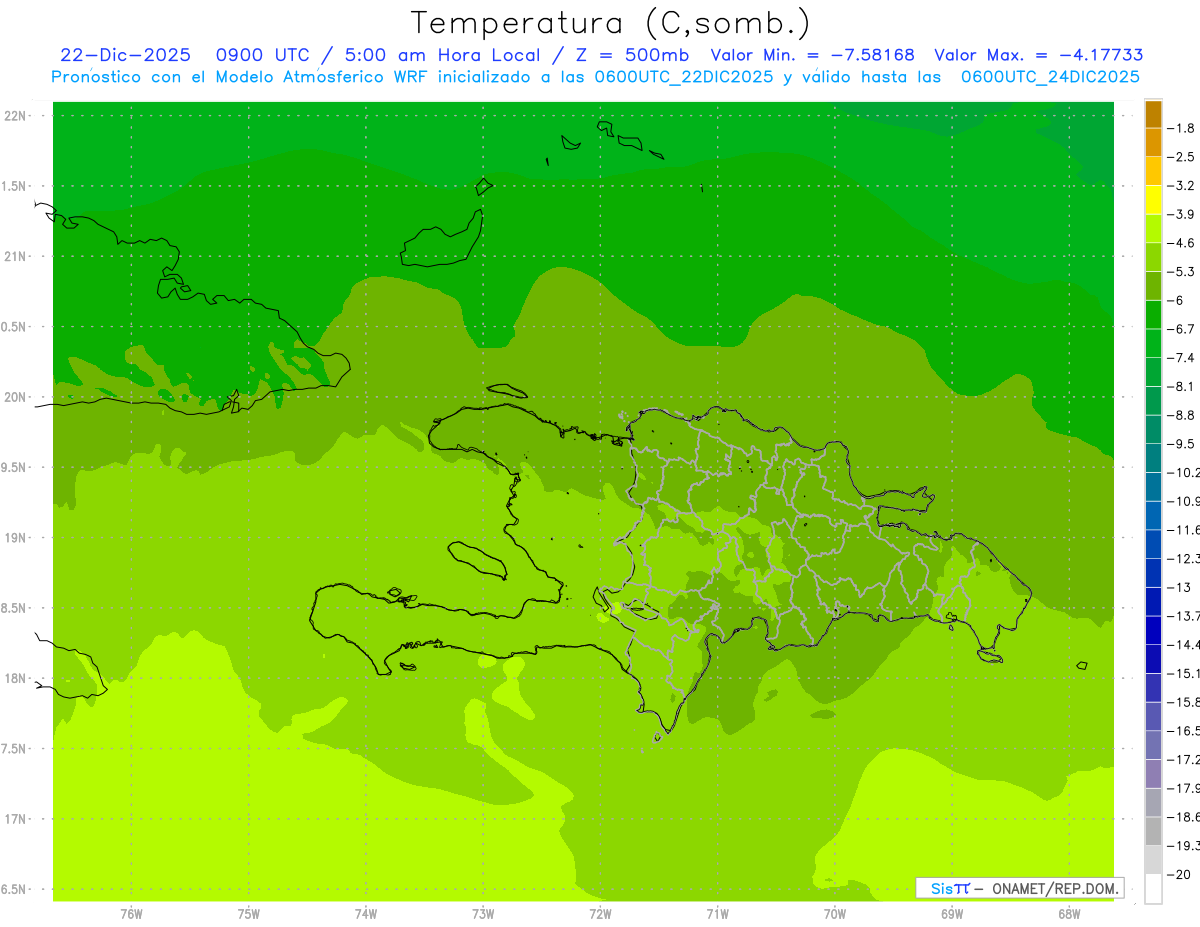
Task: Click the "ONAMET/REP.DOM." credit label
Action: coord(1054,888)
